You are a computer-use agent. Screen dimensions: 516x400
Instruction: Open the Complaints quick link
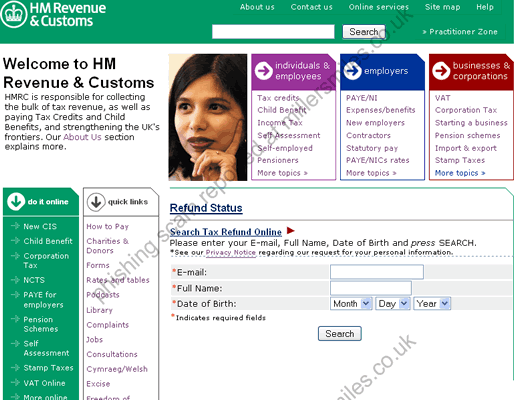tap(107, 325)
